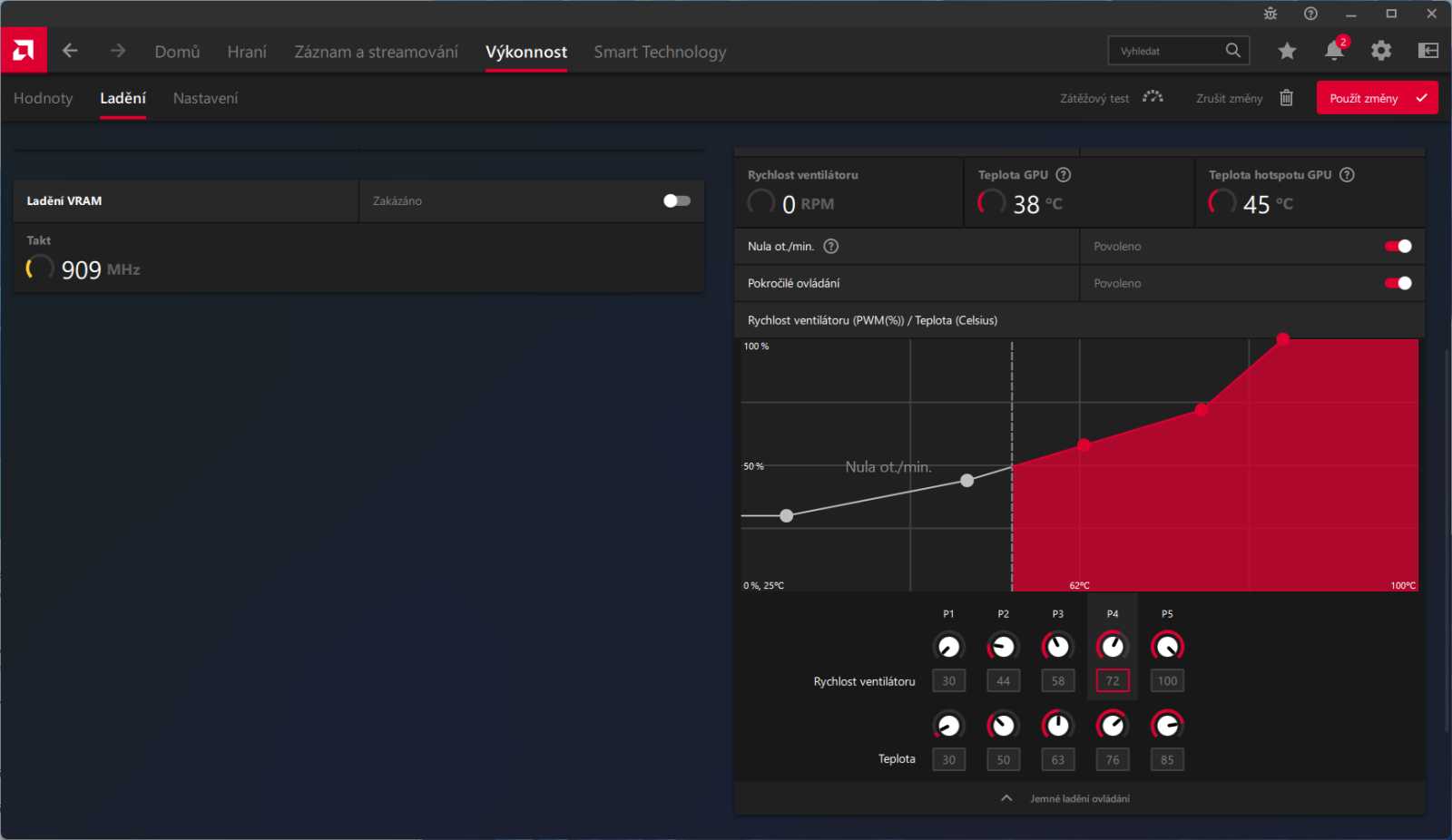Screen dimensions: 1452x840
Task: Open the Hraní menu
Action: [247, 52]
